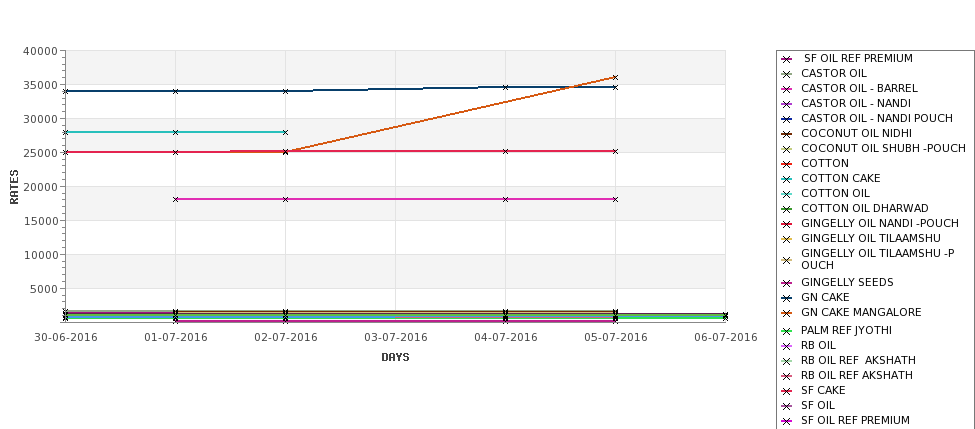
Task: Click the GINGELLY SEEDS legend marker icon
Action: [x=787, y=284]
